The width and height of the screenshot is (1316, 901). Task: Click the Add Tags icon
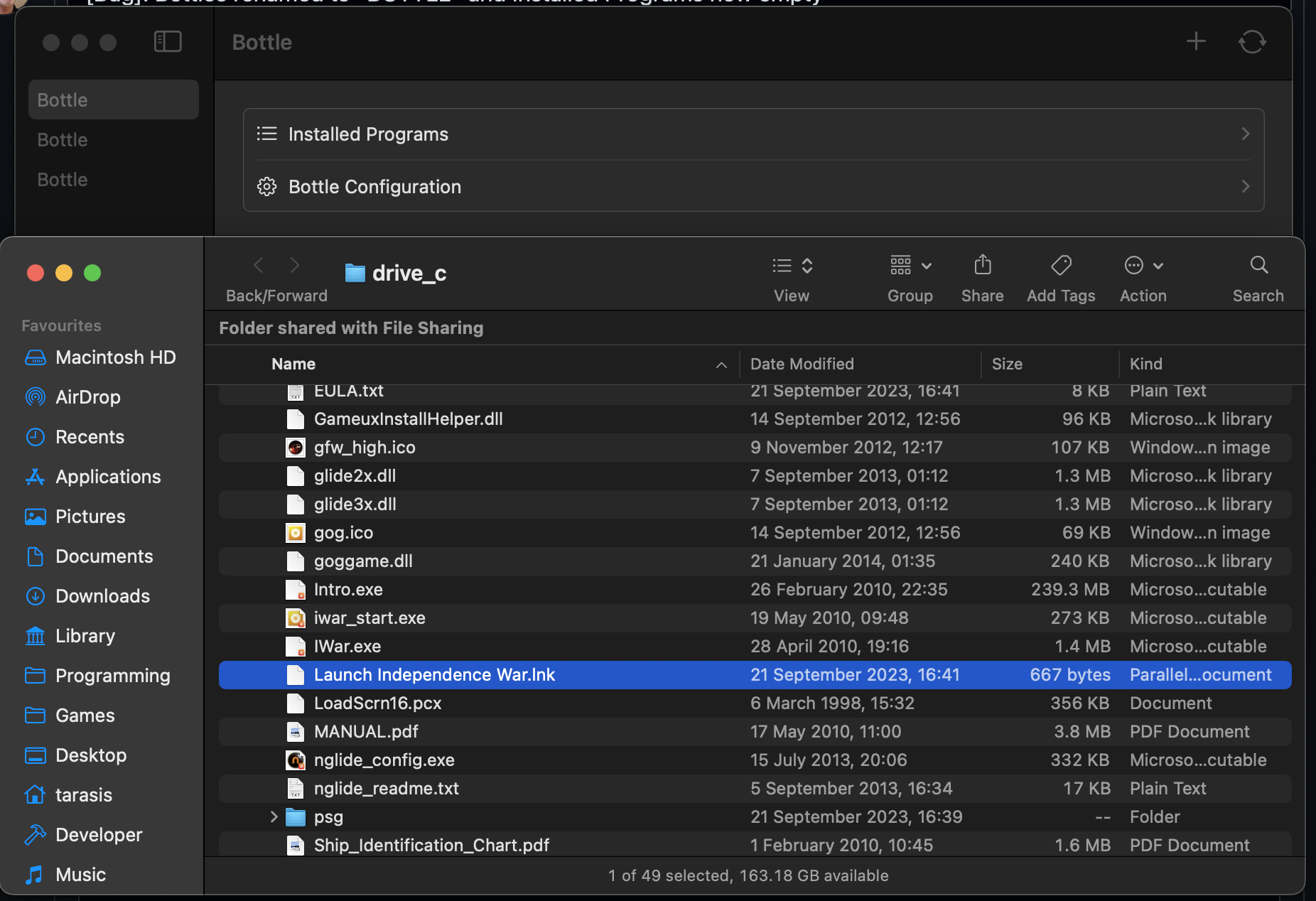point(1061,266)
